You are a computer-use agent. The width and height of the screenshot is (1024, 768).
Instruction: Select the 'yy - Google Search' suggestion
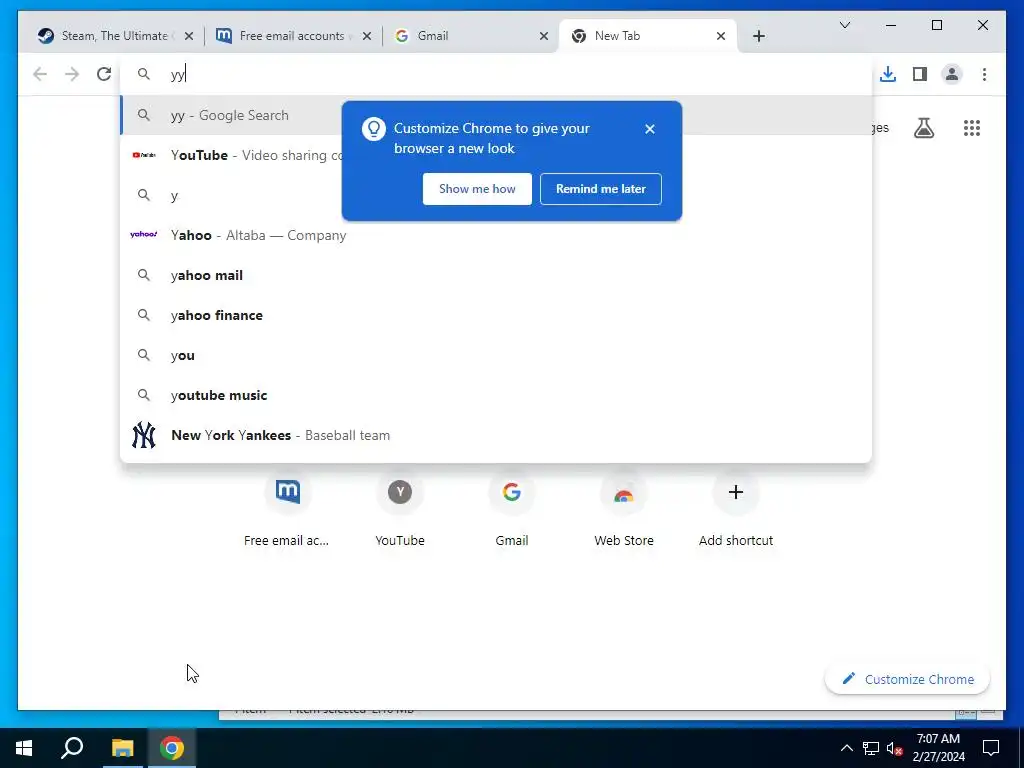pos(230,115)
